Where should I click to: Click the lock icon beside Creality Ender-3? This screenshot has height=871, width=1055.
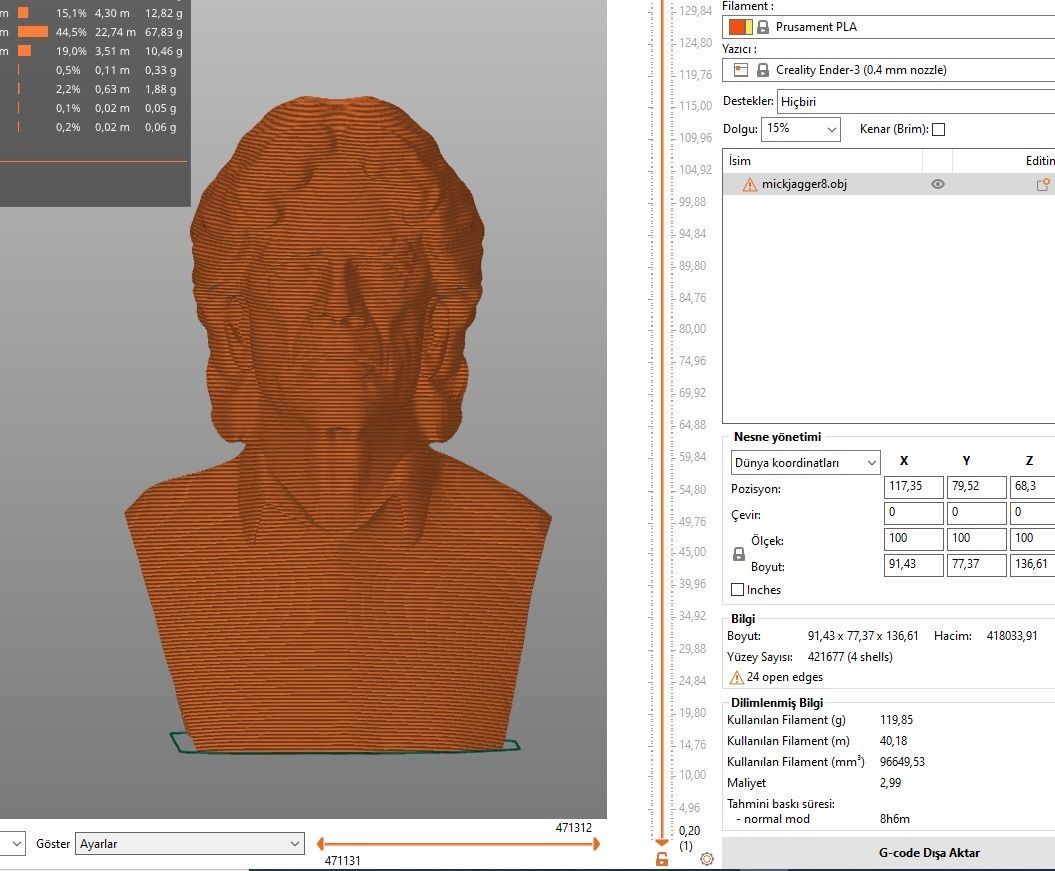[x=763, y=70]
